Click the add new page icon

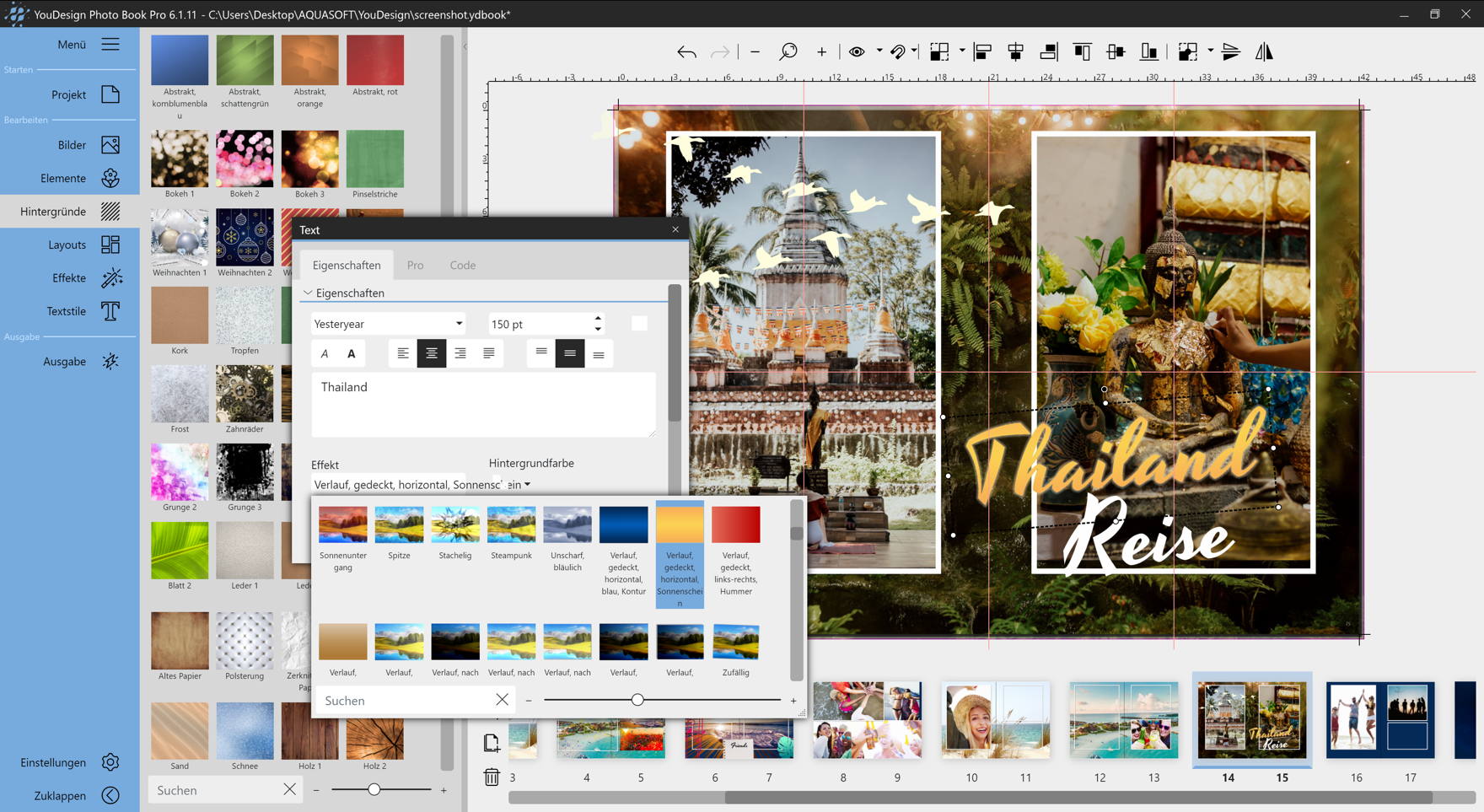[x=492, y=743]
